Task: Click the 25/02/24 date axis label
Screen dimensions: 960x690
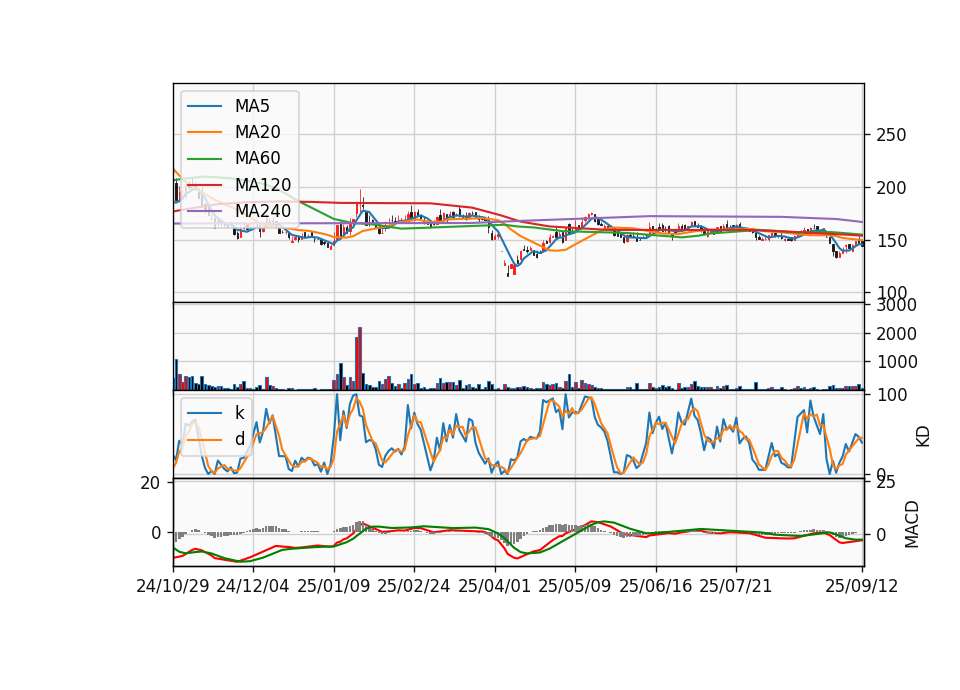Action: (414, 586)
